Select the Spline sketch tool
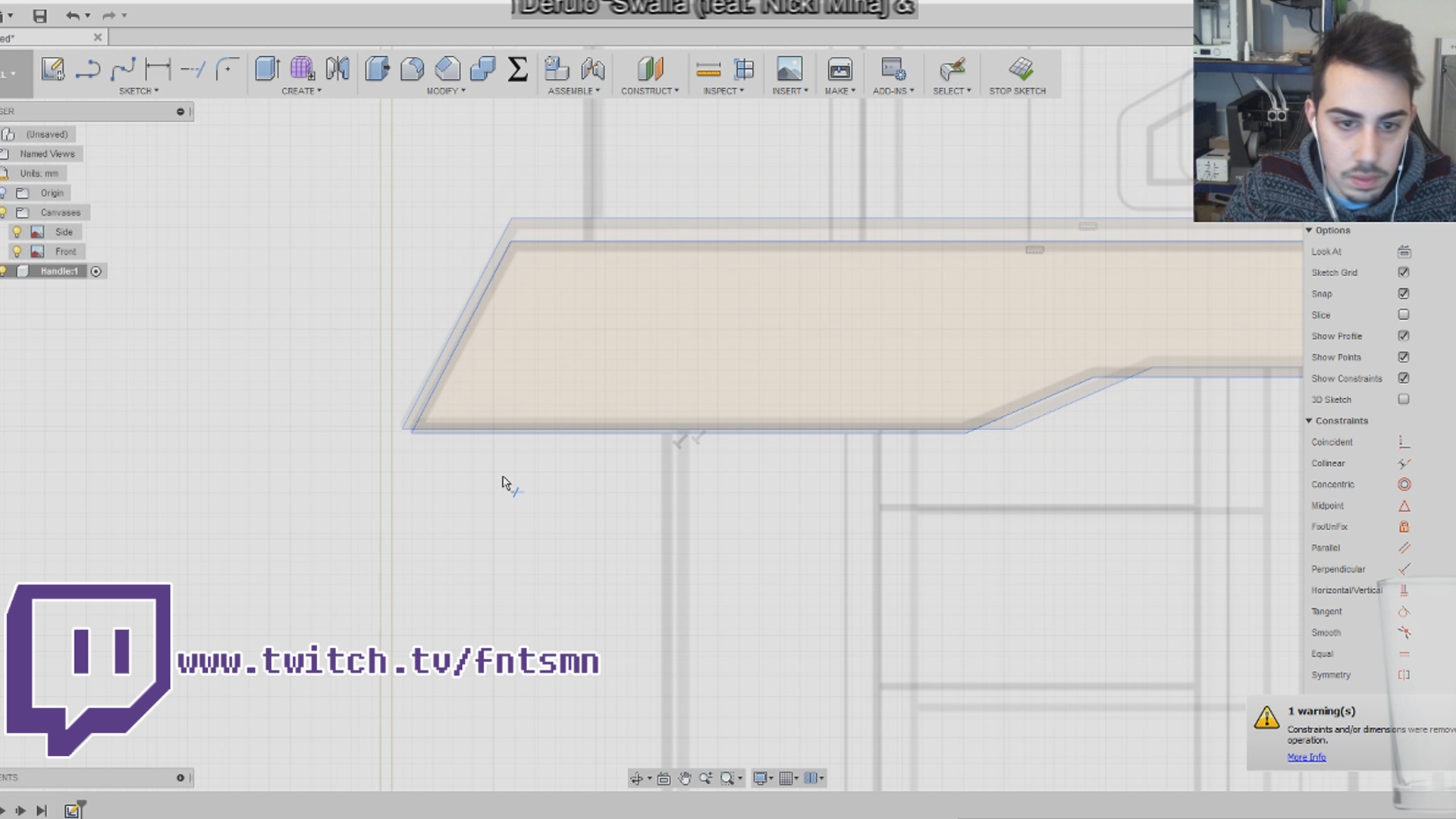1456x819 pixels. coord(123,69)
